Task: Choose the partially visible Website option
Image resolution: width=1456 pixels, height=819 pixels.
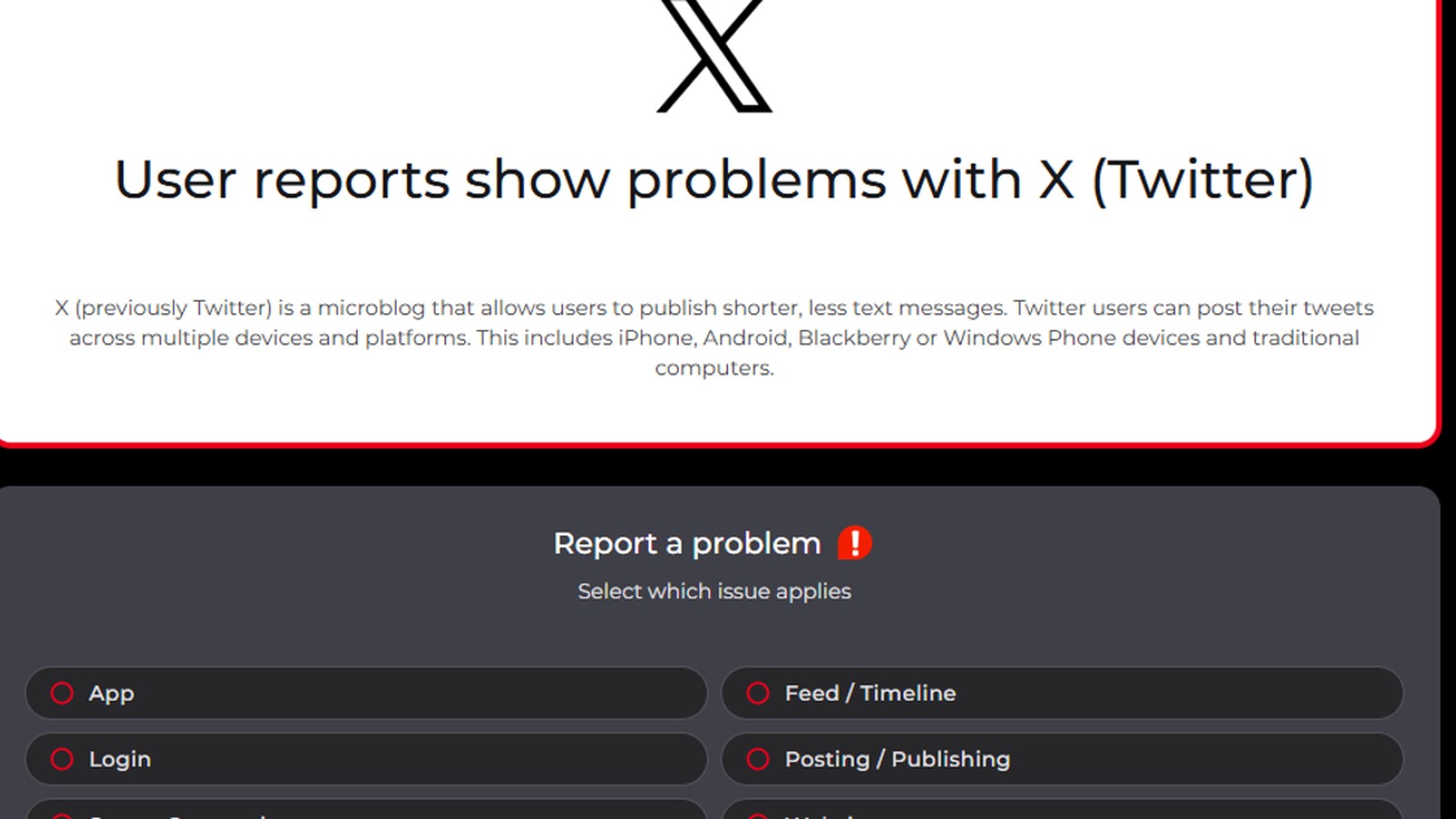Action: (1062, 809)
